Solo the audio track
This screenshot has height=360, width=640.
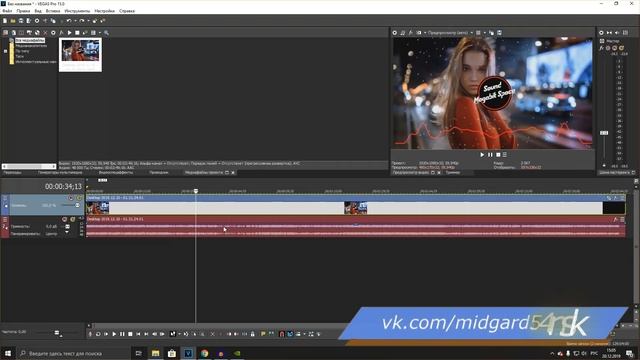coord(73,220)
